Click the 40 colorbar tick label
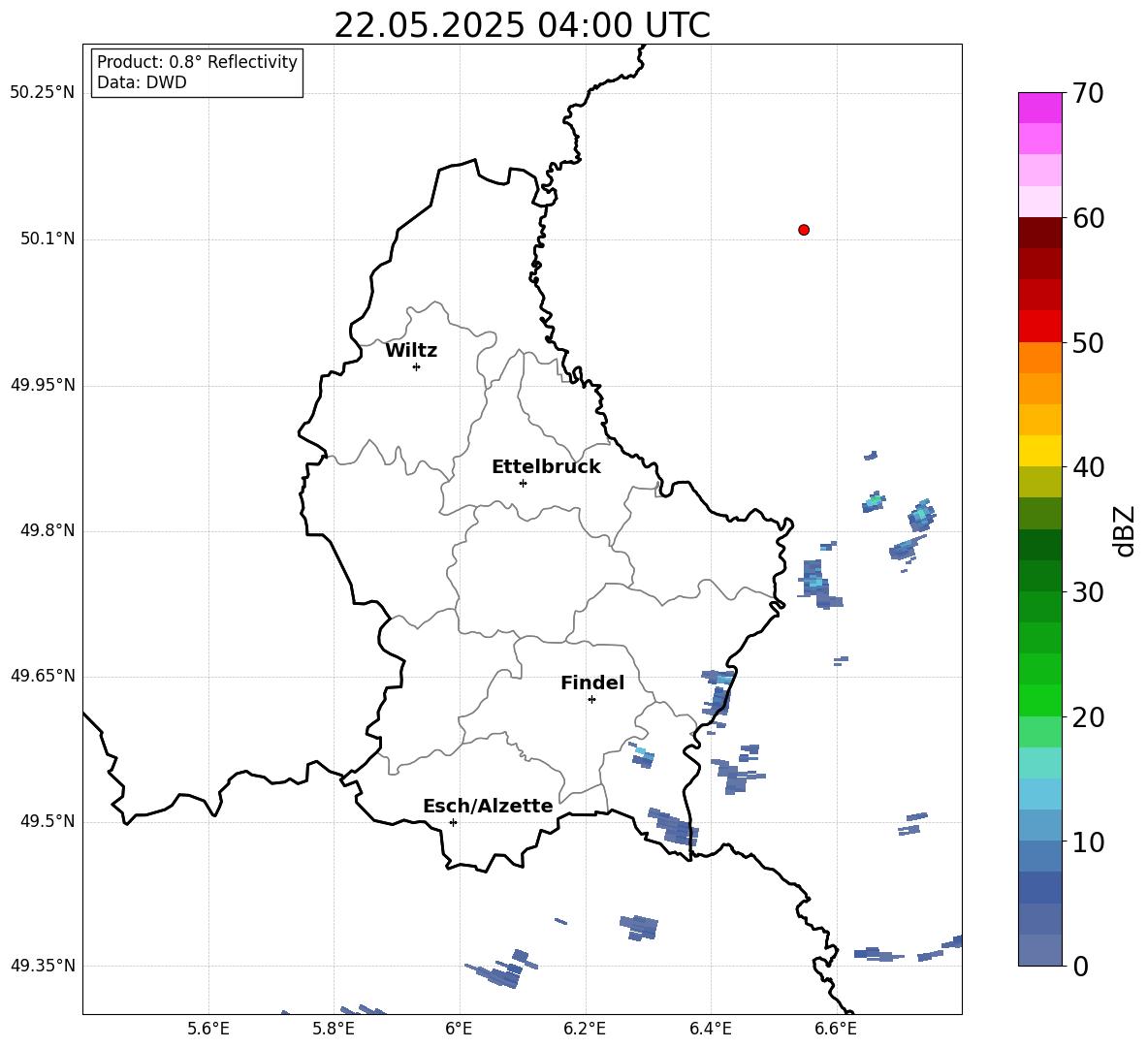 click(1088, 467)
